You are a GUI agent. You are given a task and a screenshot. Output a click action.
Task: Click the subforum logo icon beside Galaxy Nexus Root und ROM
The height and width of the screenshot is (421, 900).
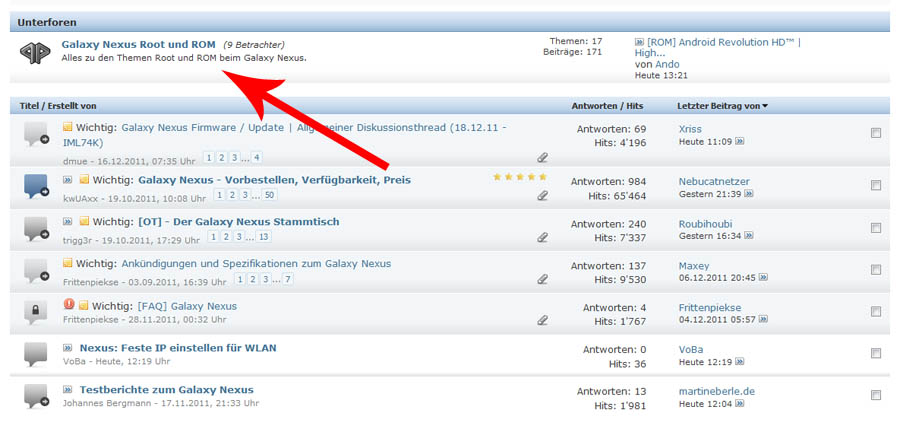35,53
